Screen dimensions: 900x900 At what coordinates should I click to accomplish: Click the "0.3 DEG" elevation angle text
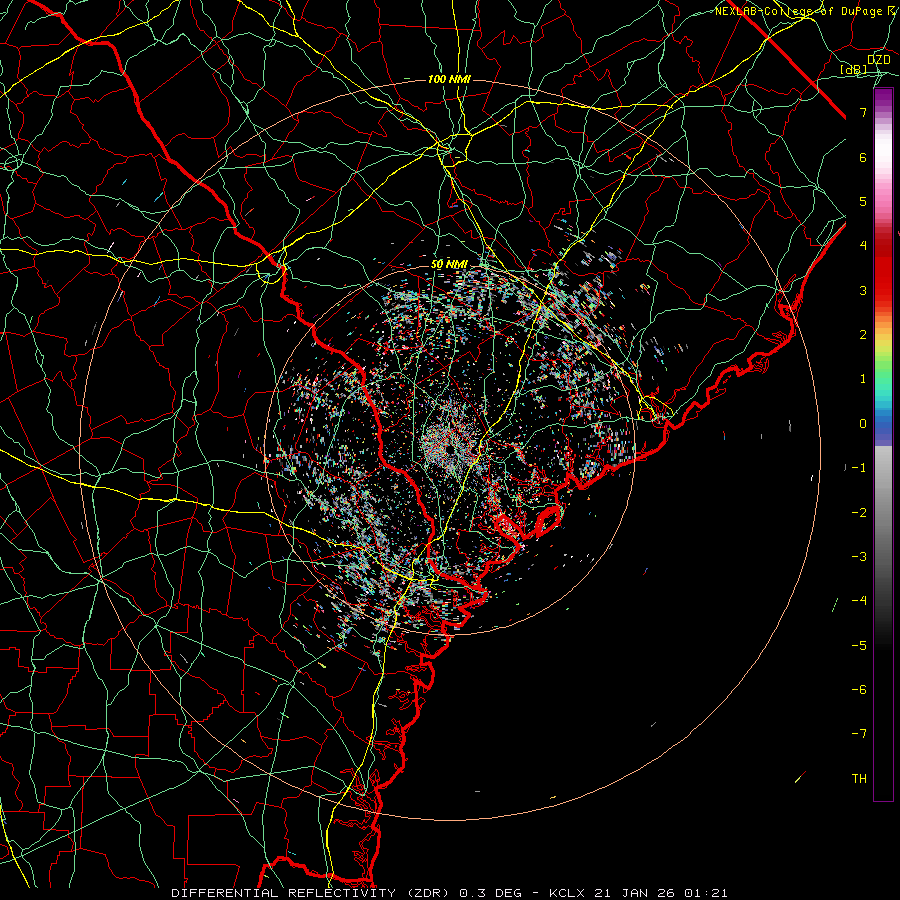pos(490,893)
